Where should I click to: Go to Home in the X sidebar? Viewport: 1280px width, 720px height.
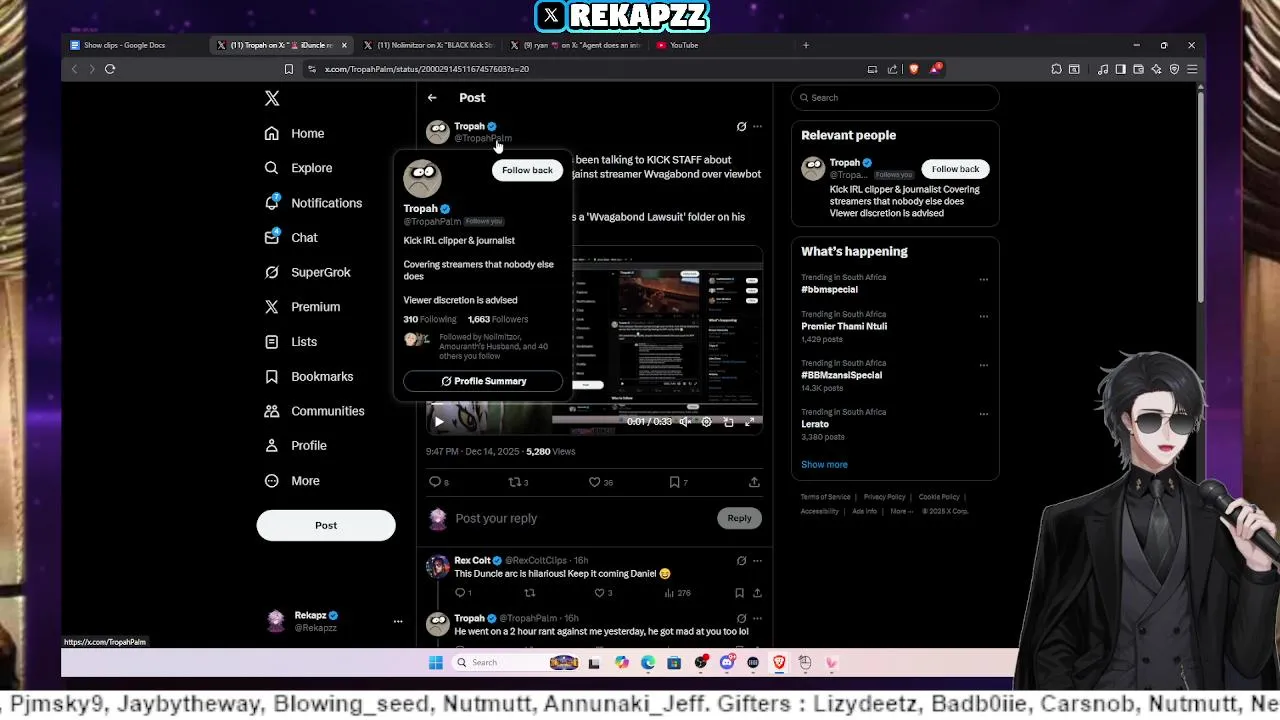click(295, 133)
